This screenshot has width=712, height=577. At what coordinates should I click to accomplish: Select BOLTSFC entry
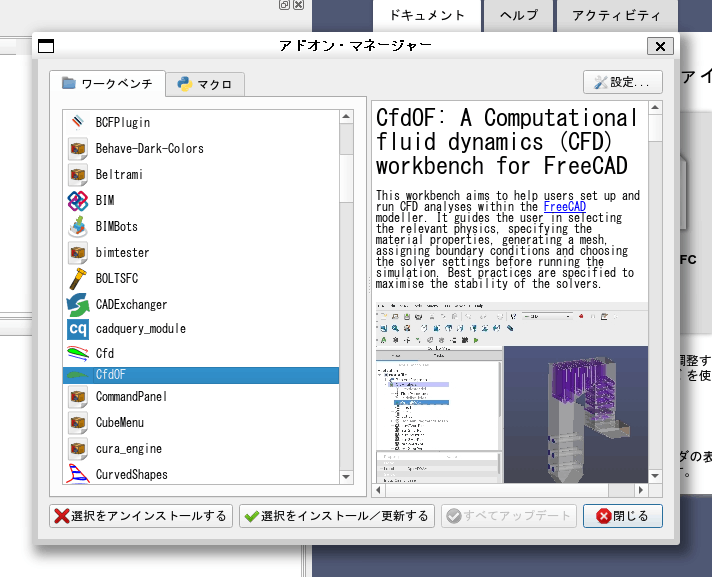click(x=201, y=278)
